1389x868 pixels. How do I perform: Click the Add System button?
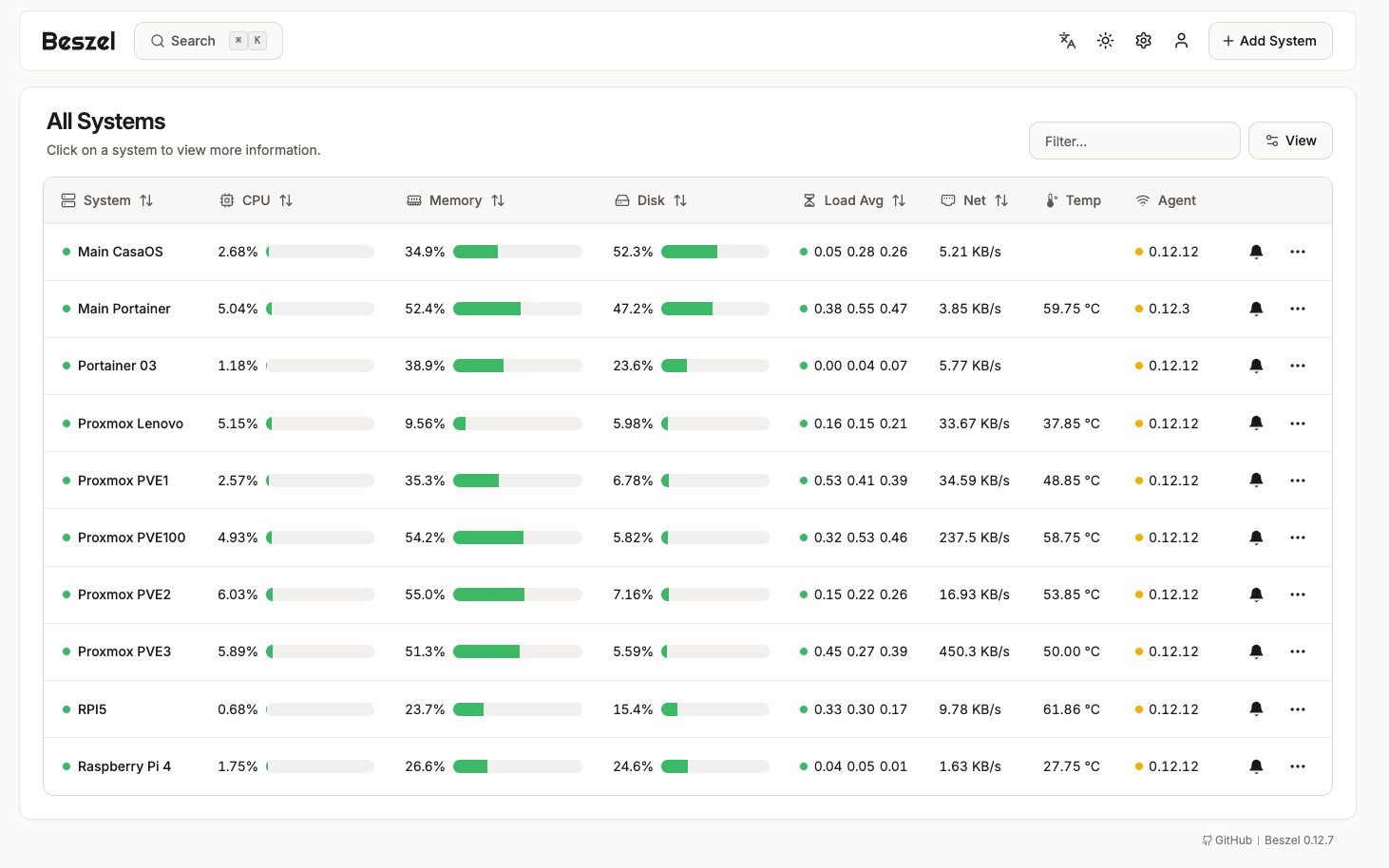[x=1270, y=41]
